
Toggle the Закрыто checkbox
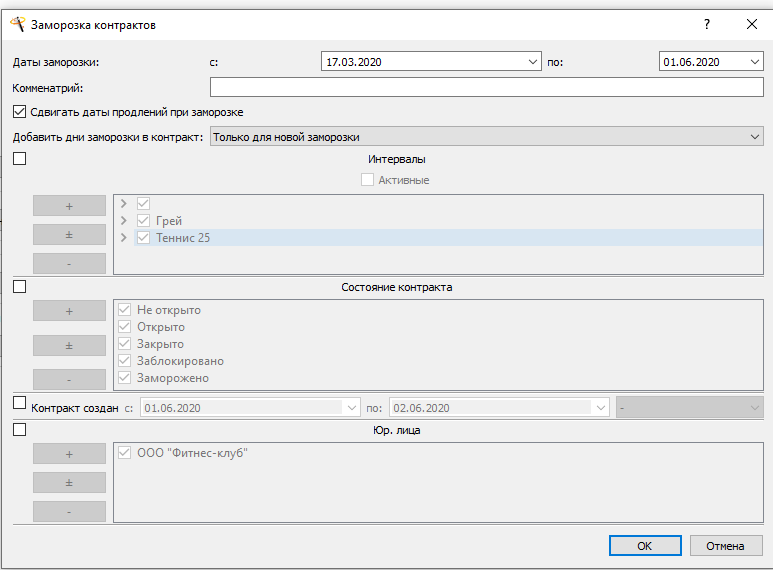(x=124, y=344)
